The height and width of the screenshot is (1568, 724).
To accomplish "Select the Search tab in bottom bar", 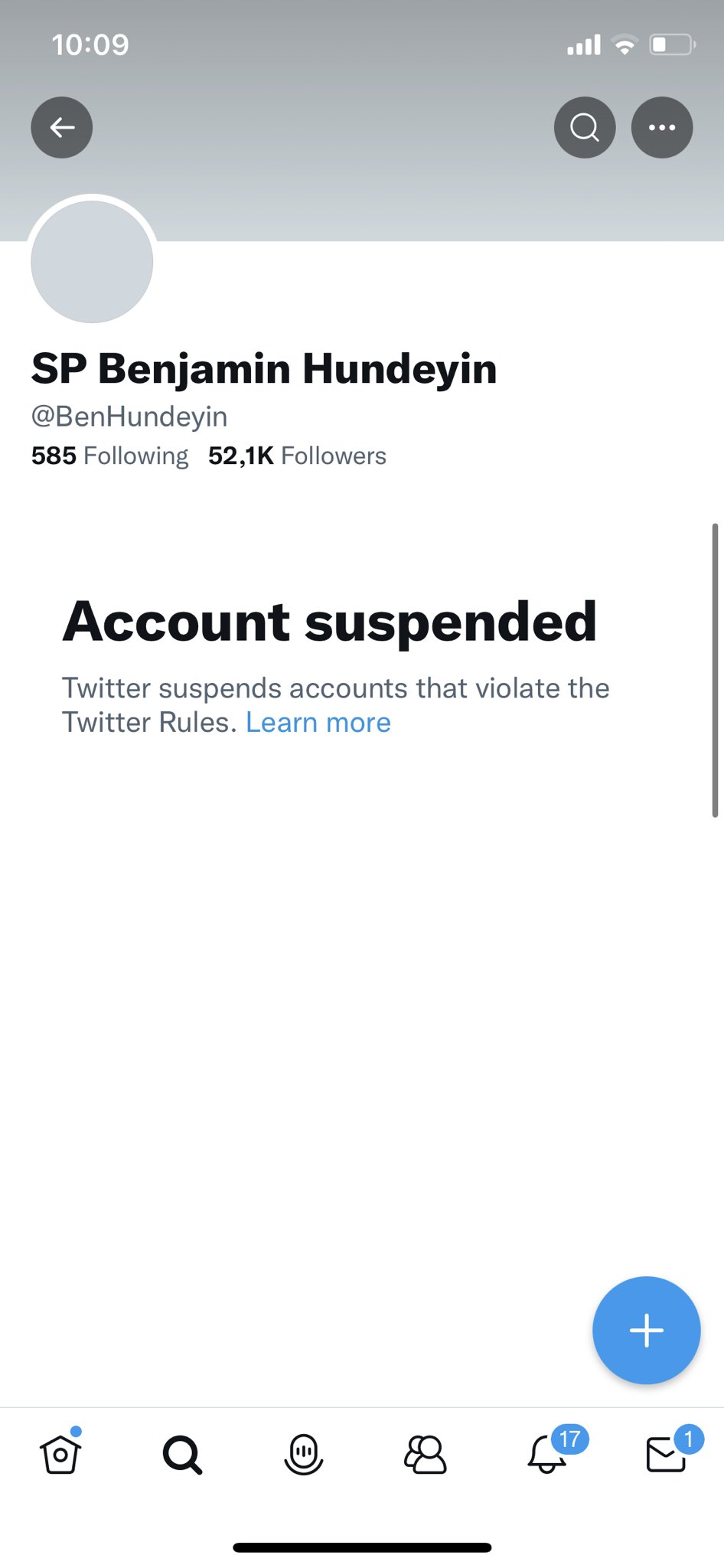I will click(182, 1454).
